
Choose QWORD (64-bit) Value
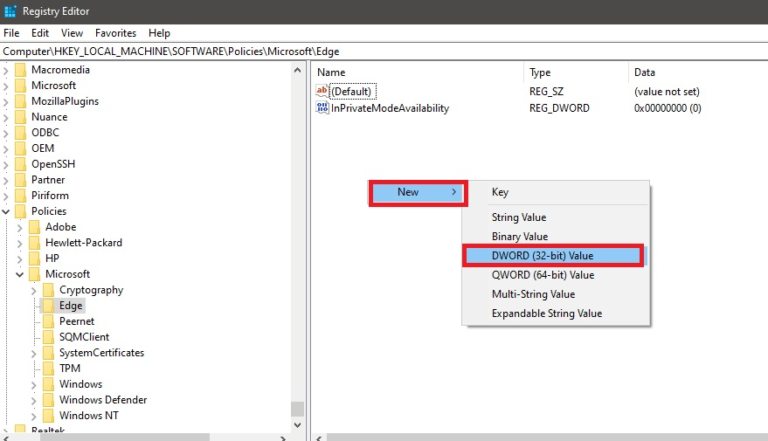click(555, 275)
